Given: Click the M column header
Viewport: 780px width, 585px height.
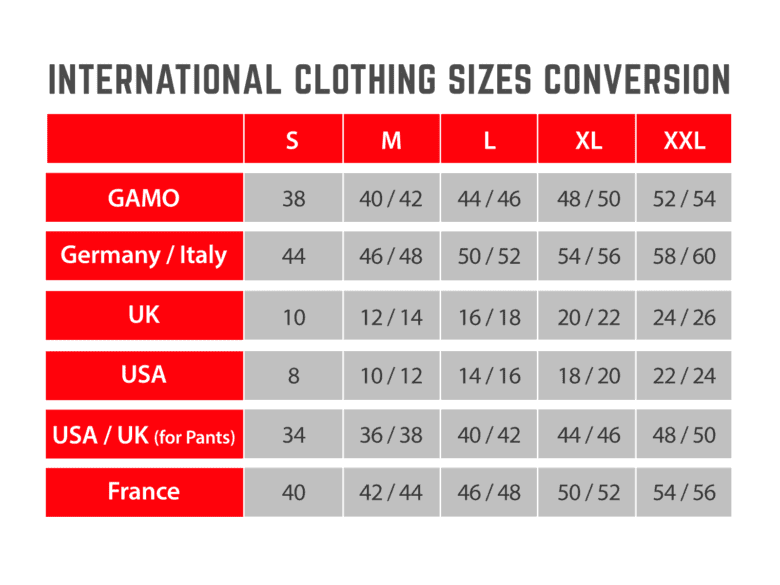Looking at the screenshot, I should point(391,140).
